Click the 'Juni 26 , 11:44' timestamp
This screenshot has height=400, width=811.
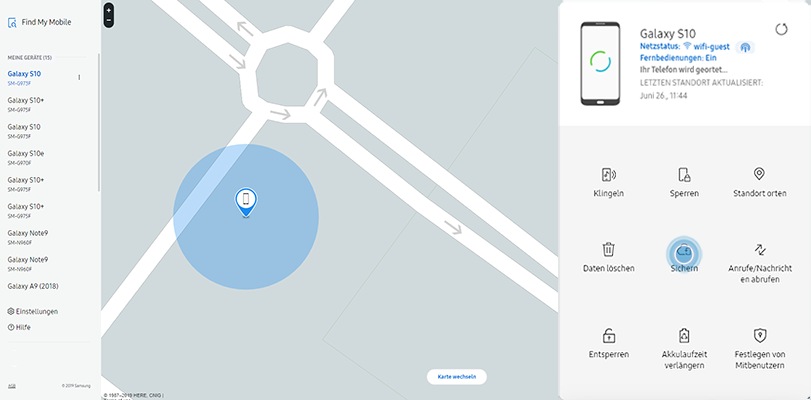(664, 96)
